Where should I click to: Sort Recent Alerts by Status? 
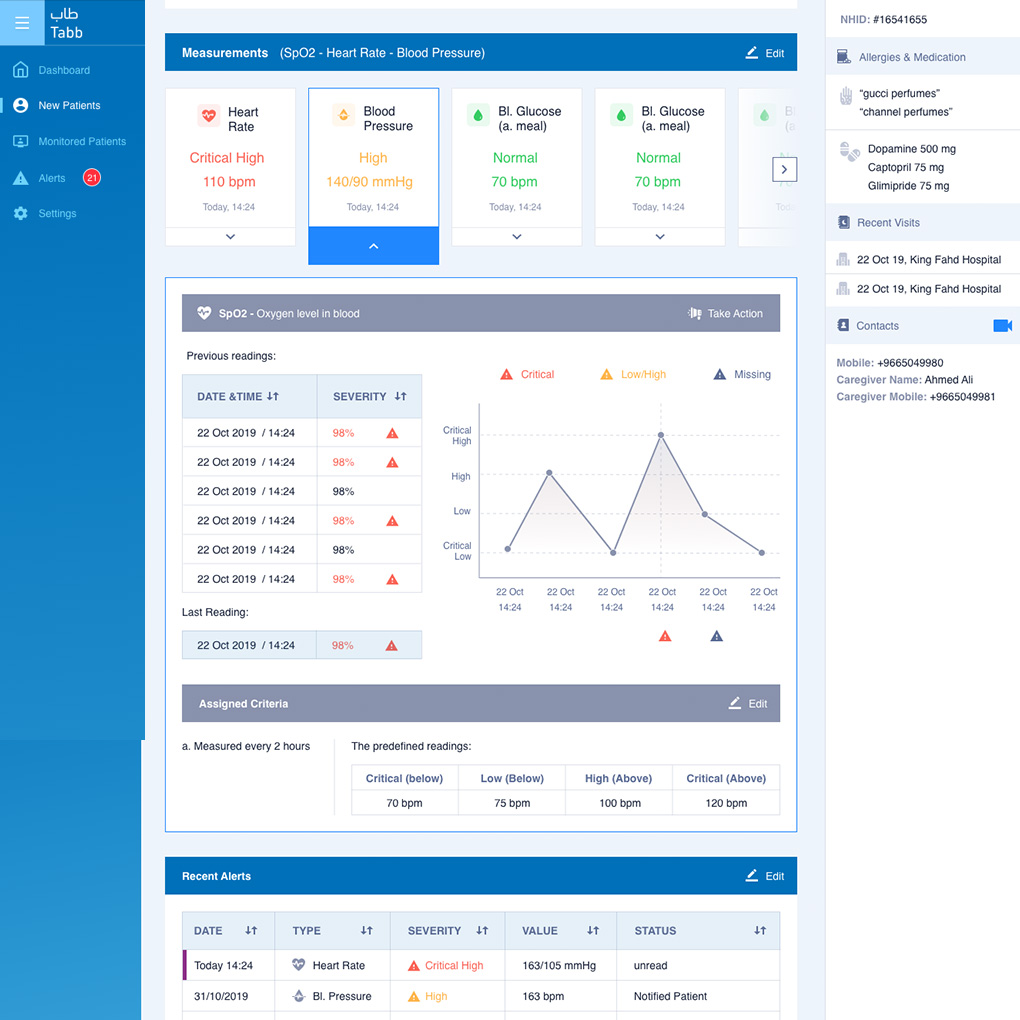pos(760,931)
